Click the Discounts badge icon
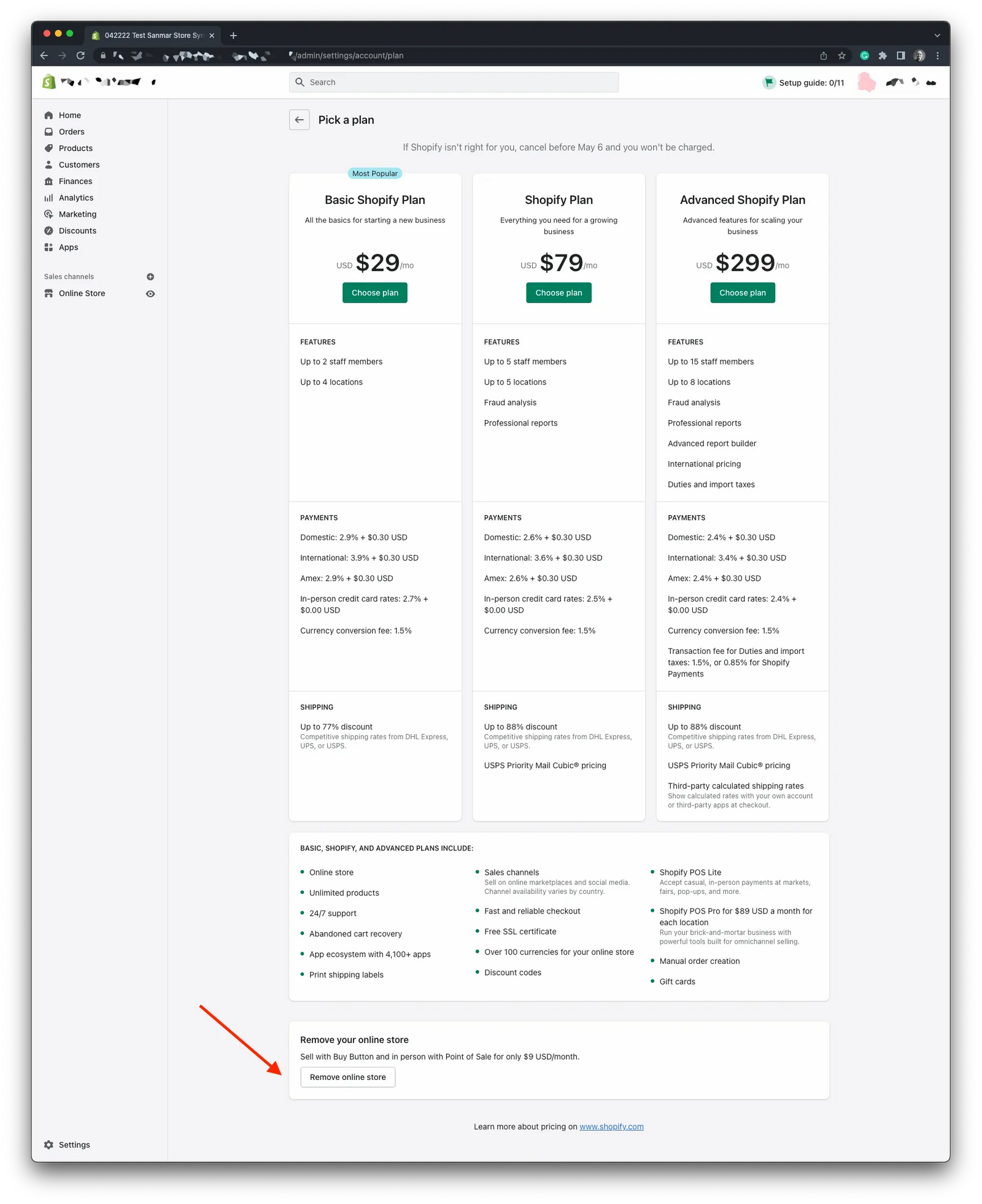The height and width of the screenshot is (1204, 982). coord(48,231)
